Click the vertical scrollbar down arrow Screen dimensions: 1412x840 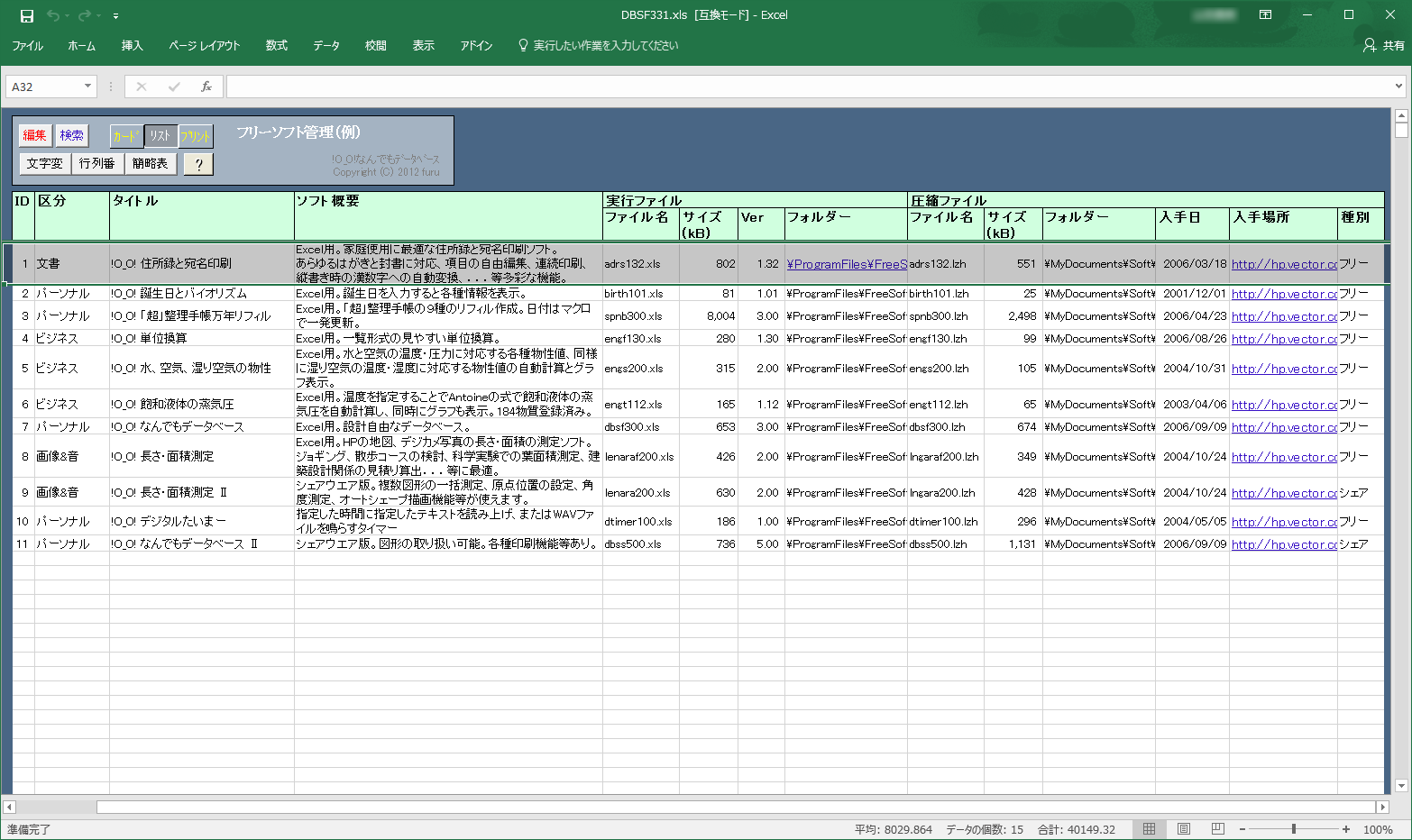pyautogui.click(x=1401, y=786)
